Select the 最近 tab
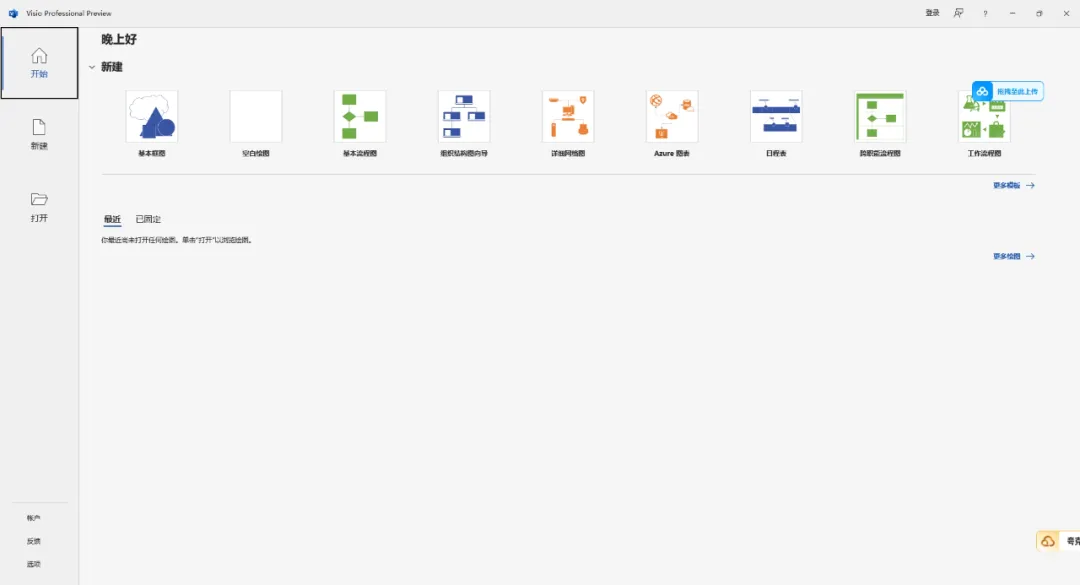The image size is (1080, 585). pyautogui.click(x=112, y=219)
